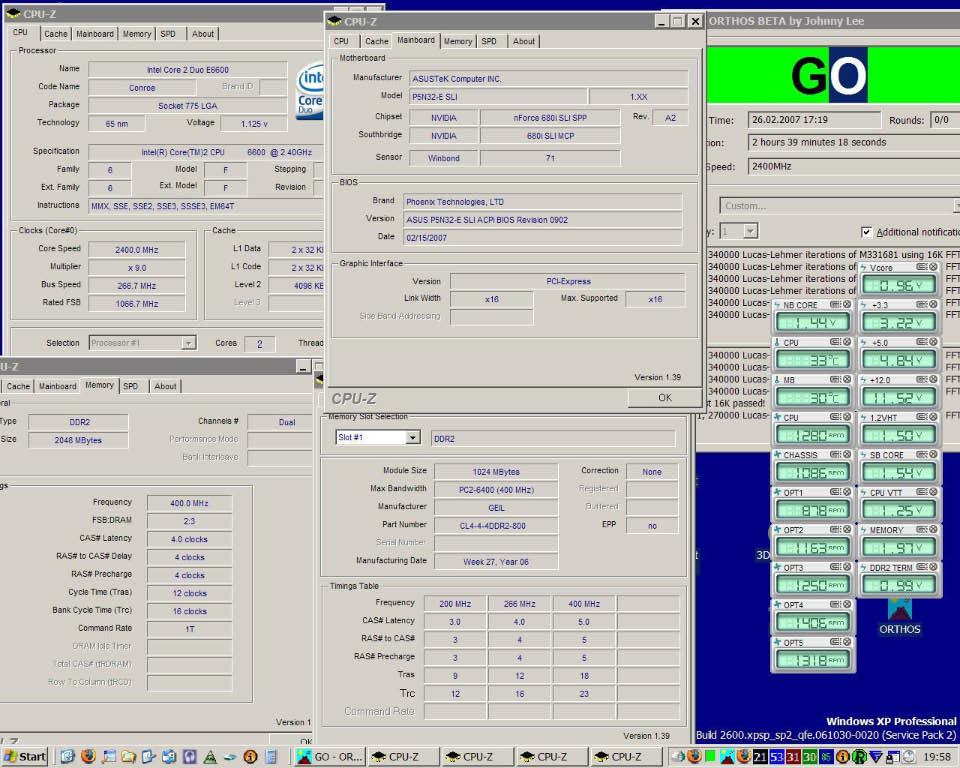This screenshot has width=960, height=768.
Task: Click the orange info icon in quick launch
Action: pyautogui.click(x=250, y=757)
